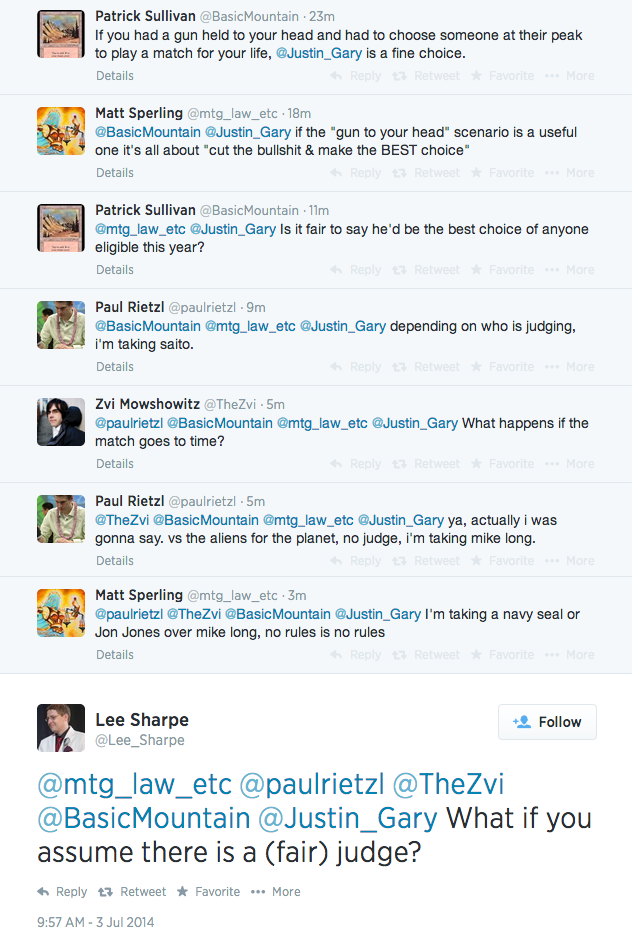Reply to Matt Sperling's 3m tweet
Screen dimensions: 632x933
click(356, 655)
